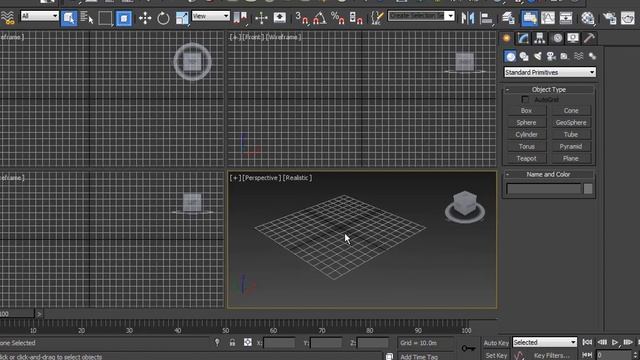The height and width of the screenshot is (360, 640).
Task: Open the Selected key filter dropdown
Action: tap(544, 342)
